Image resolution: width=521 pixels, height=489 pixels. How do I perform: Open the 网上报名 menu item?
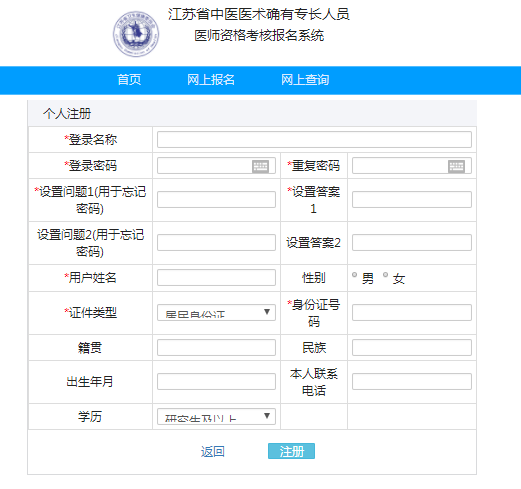[x=211, y=80]
